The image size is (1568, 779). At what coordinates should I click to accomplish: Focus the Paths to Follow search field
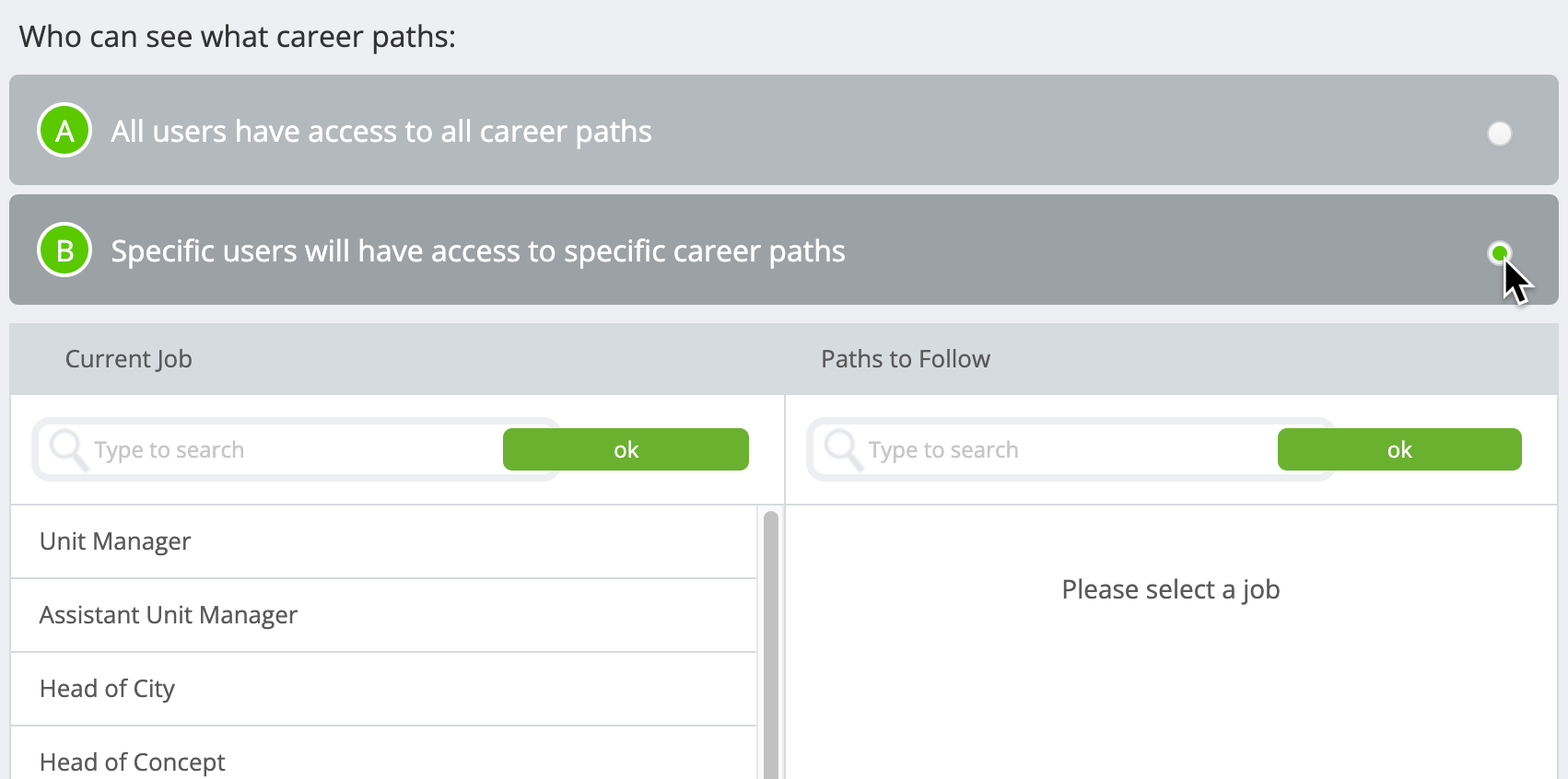click(x=1043, y=449)
